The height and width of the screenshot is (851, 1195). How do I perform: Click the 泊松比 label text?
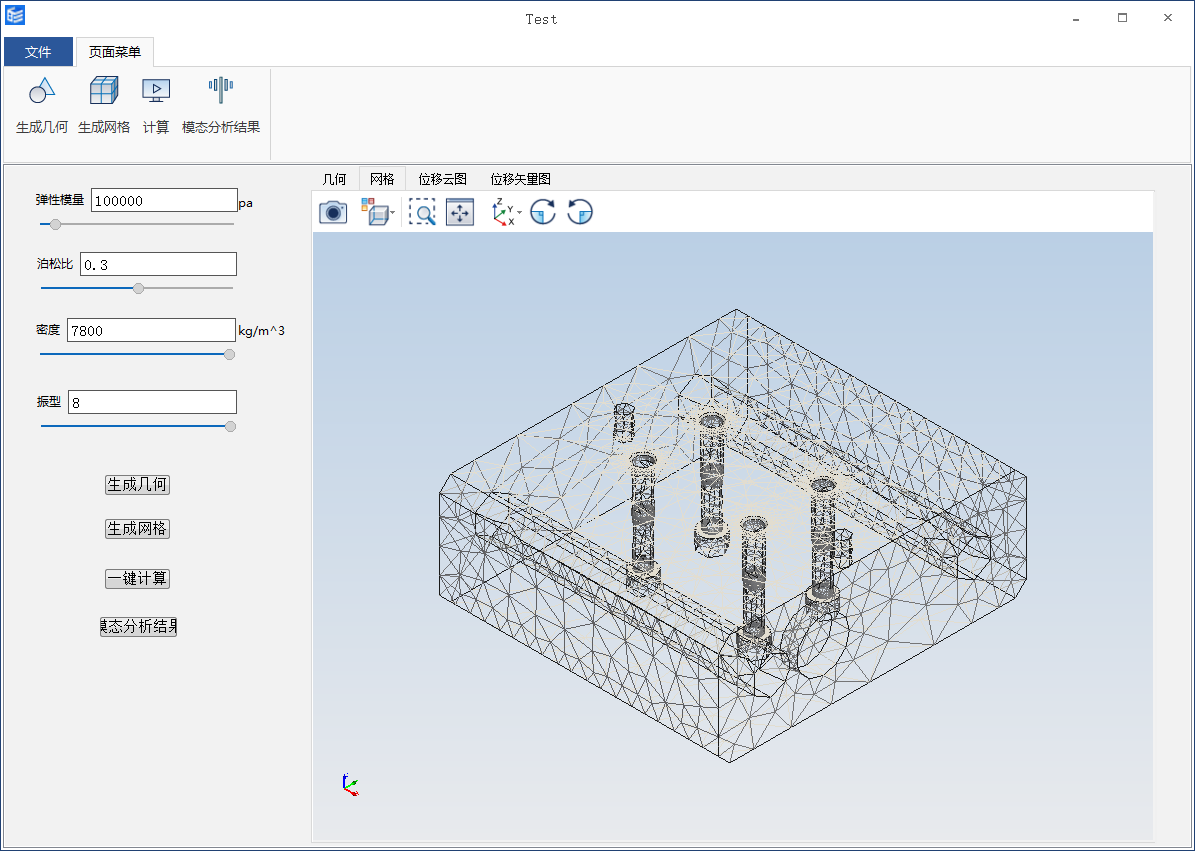click(55, 264)
